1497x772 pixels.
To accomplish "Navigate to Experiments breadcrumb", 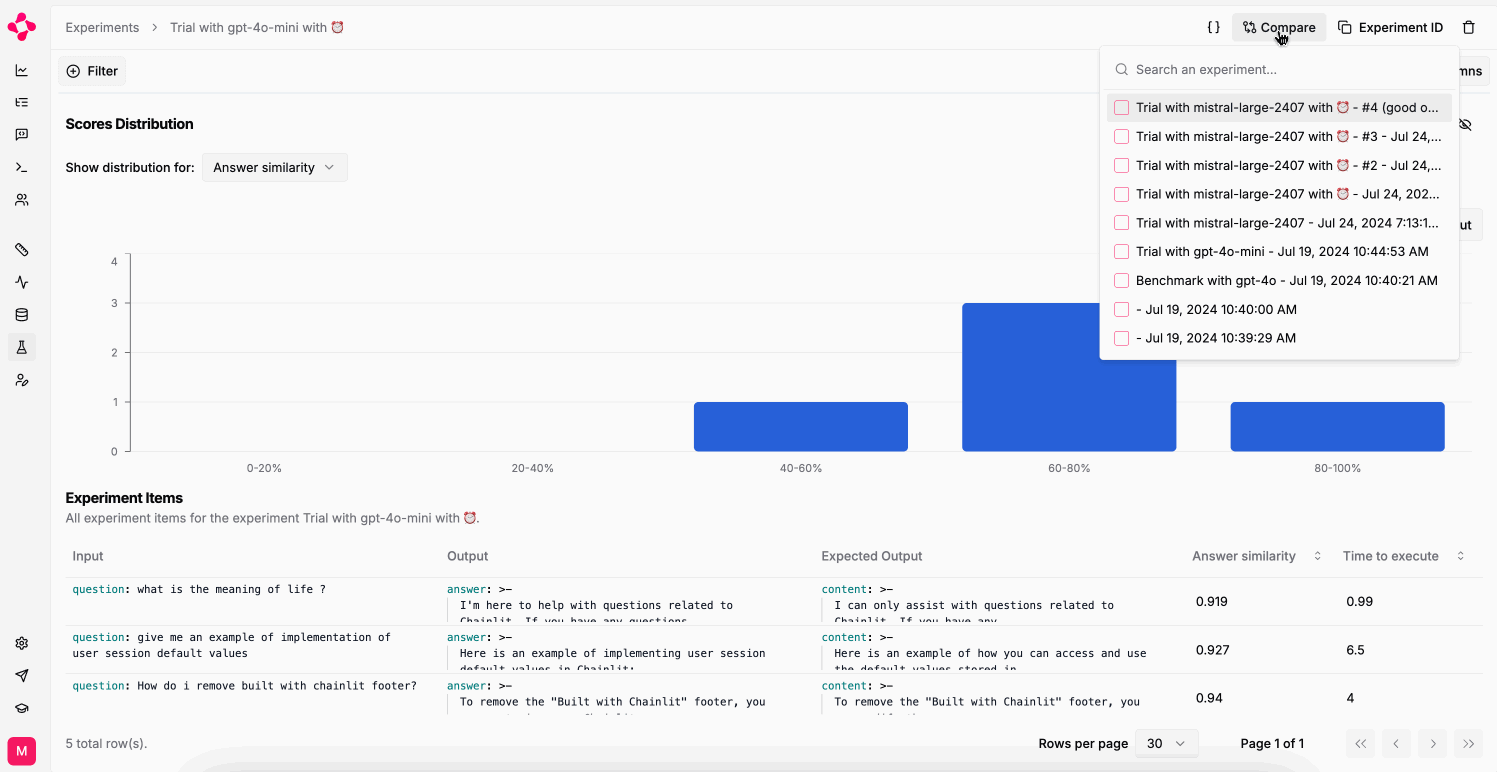I will tap(102, 28).
